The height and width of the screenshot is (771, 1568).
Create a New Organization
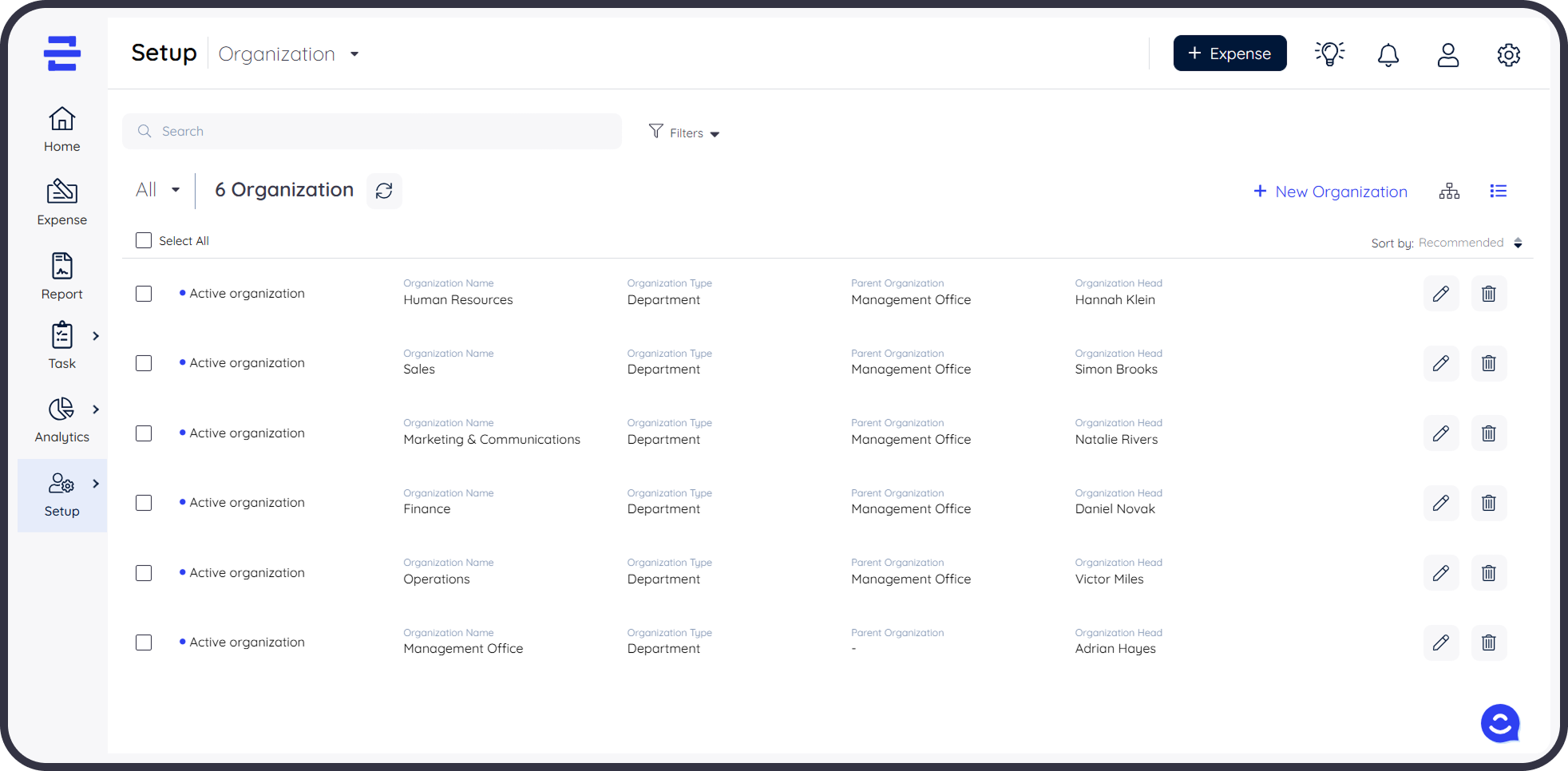point(1330,192)
